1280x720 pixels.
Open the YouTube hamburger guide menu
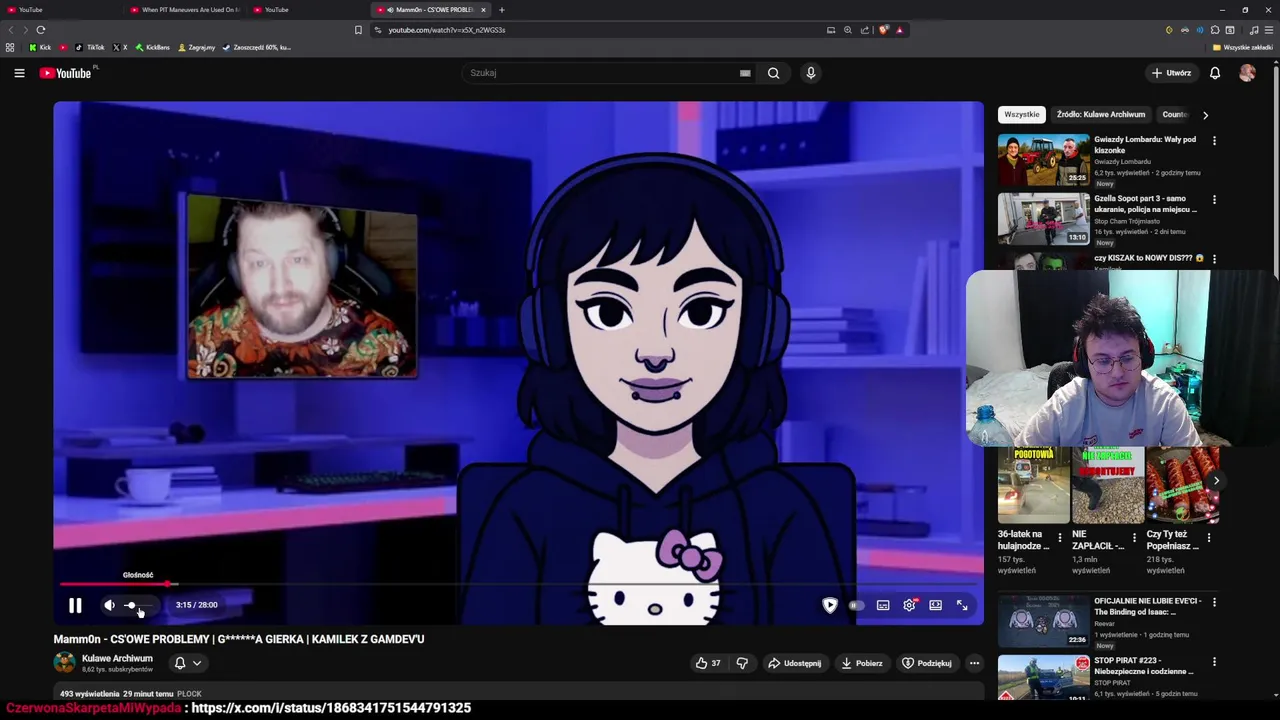click(x=19, y=73)
